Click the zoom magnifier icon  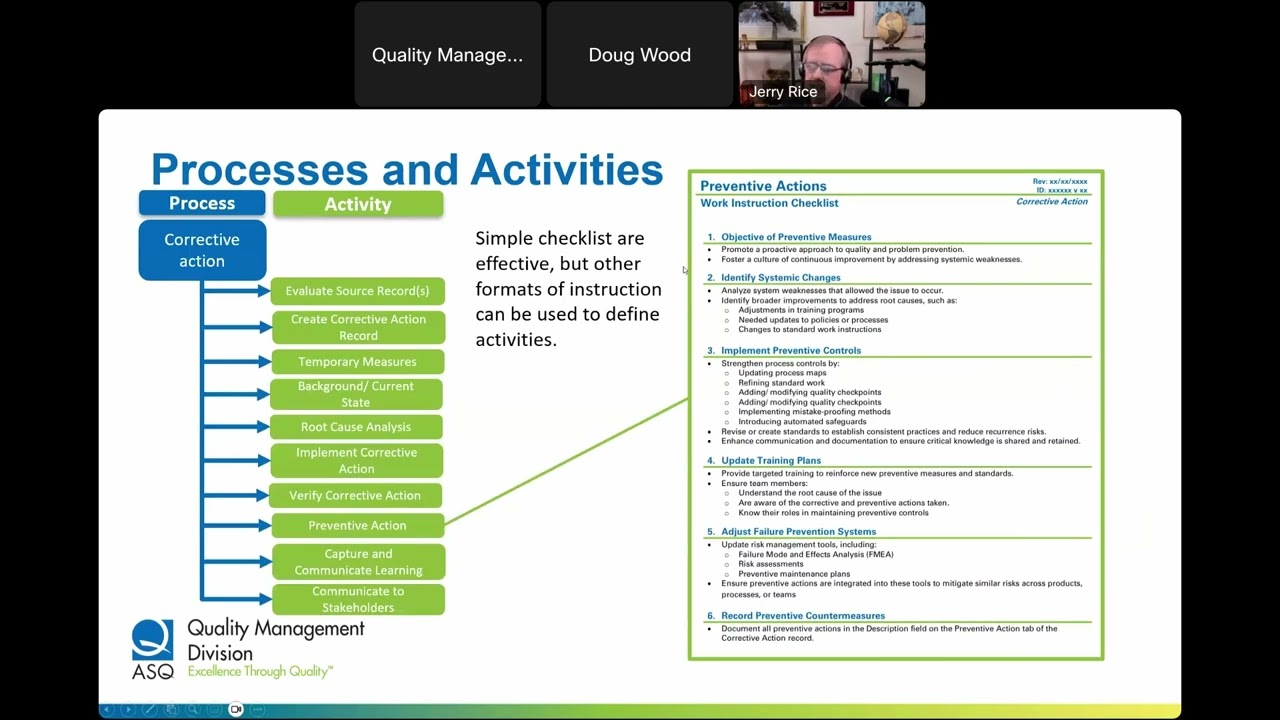pyautogui.click(x=193, y=709)
